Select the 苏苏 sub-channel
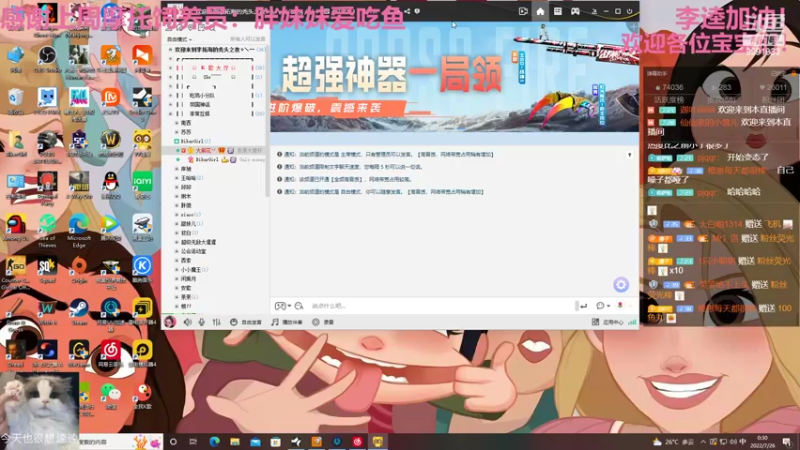This screenshot has width=800, height=450. pyautogui.click(x=186, y=132)
